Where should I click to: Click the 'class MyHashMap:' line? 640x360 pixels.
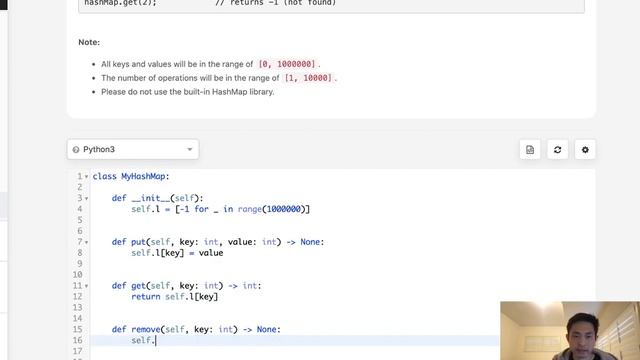point(131,176)
